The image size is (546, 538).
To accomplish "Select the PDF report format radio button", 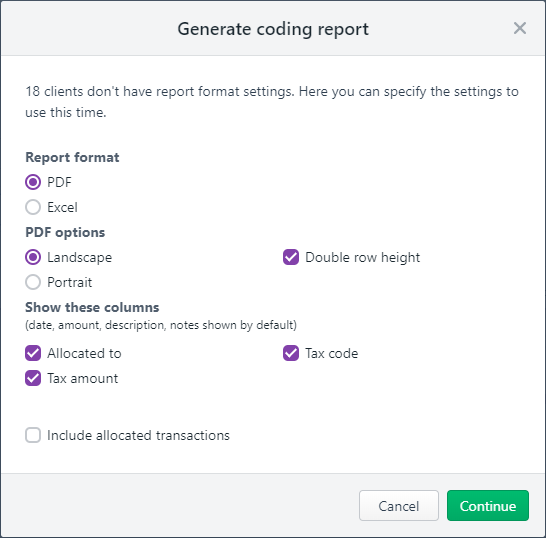I will point(33,182).
